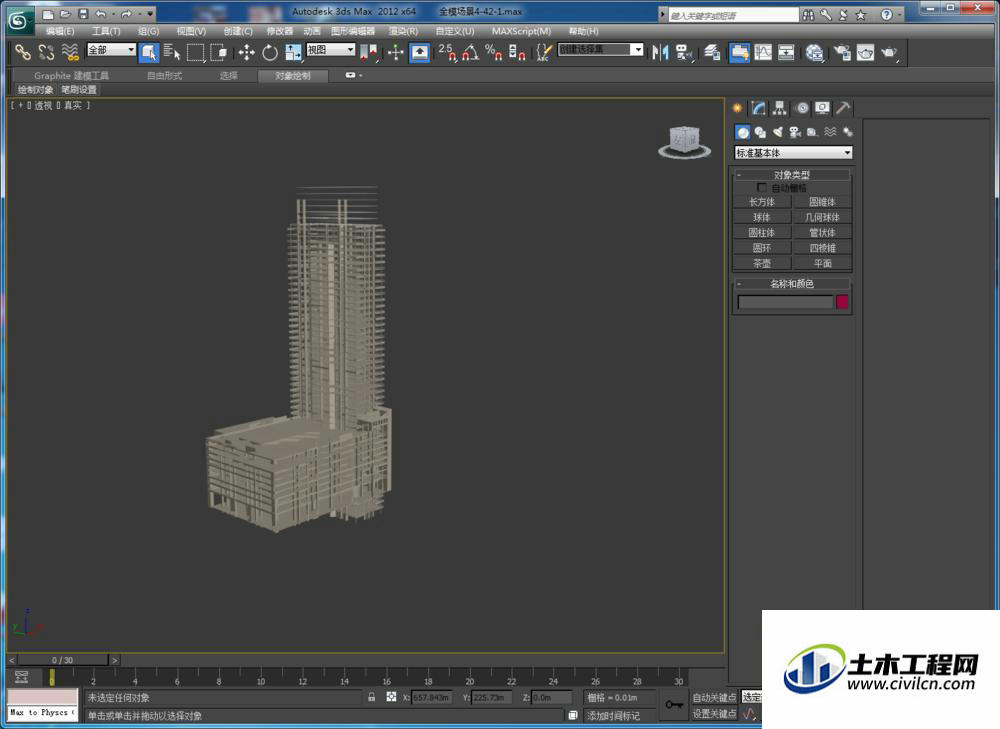The width and height of the screenshot is (1000, 729).
Task: Open the MAXScript(M) menu
Action: 521,31
